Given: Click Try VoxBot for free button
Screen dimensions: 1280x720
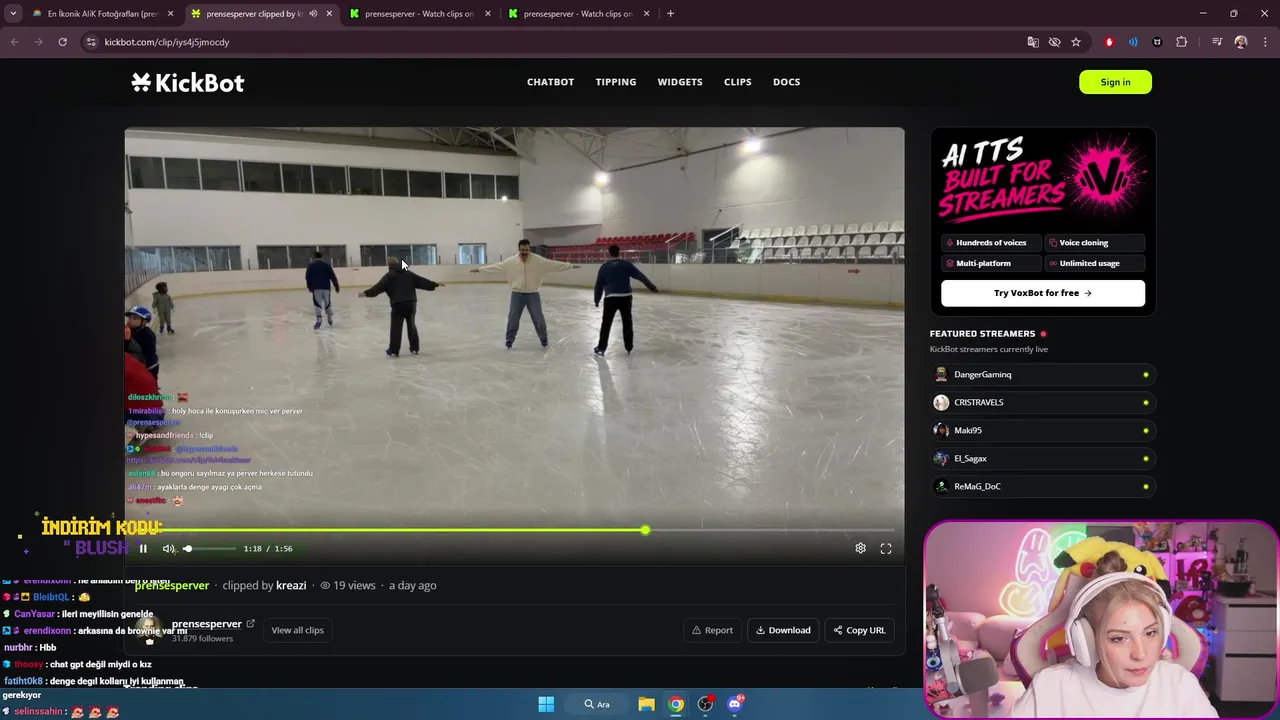Looking at the screenshot, I should (1043, 293).
